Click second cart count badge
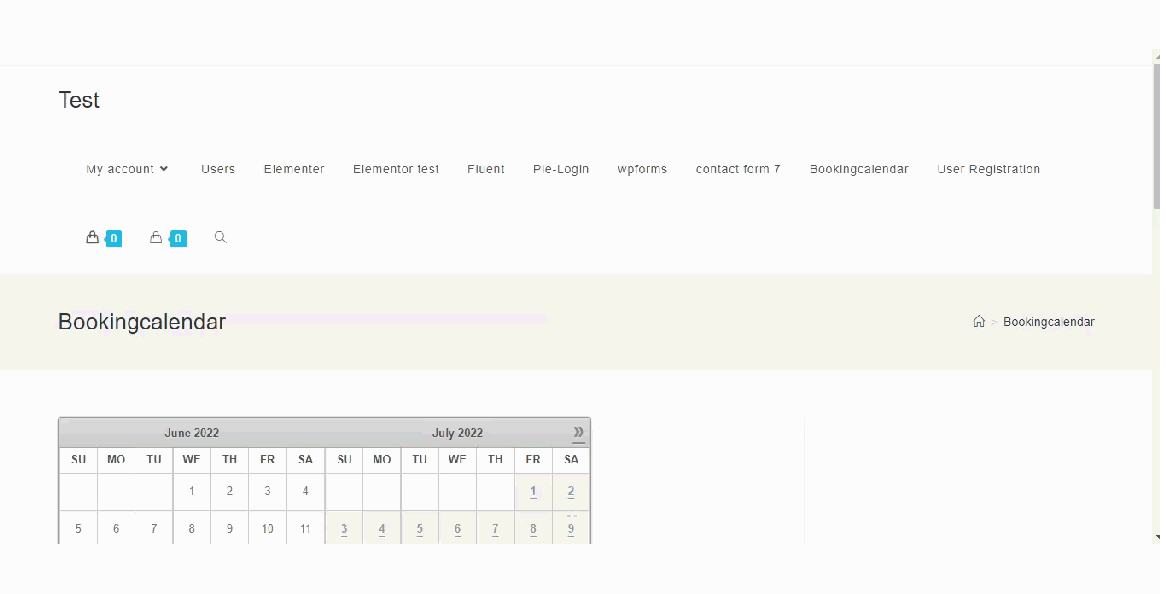 [x=178, y=239]
